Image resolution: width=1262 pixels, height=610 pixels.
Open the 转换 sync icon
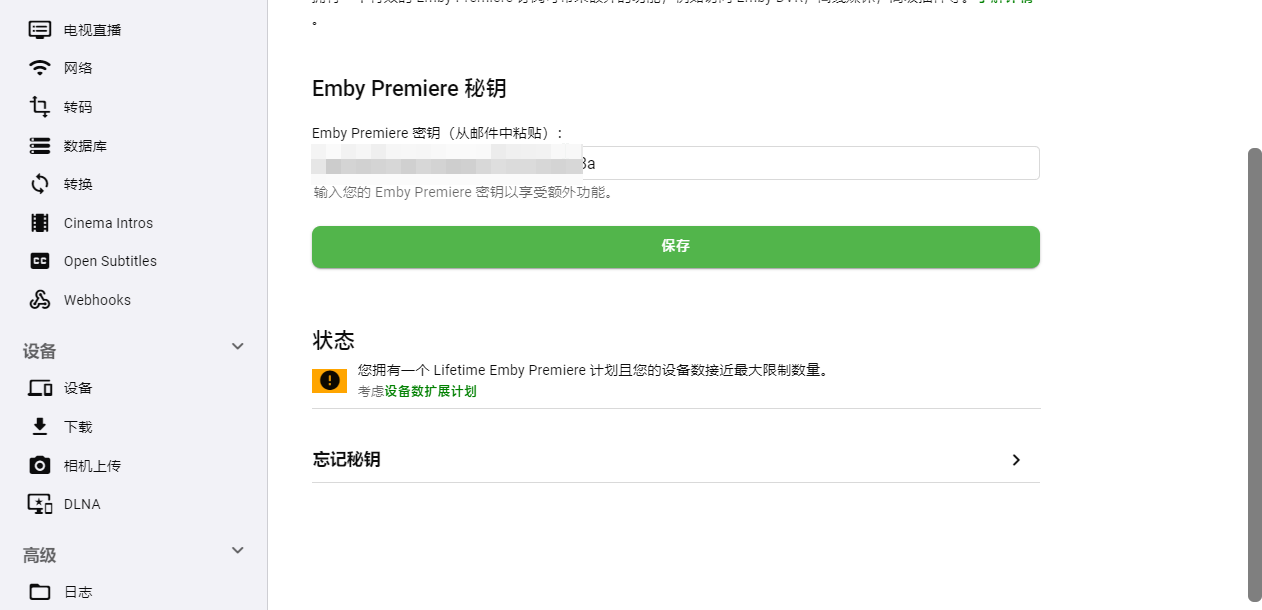point(40,184)
